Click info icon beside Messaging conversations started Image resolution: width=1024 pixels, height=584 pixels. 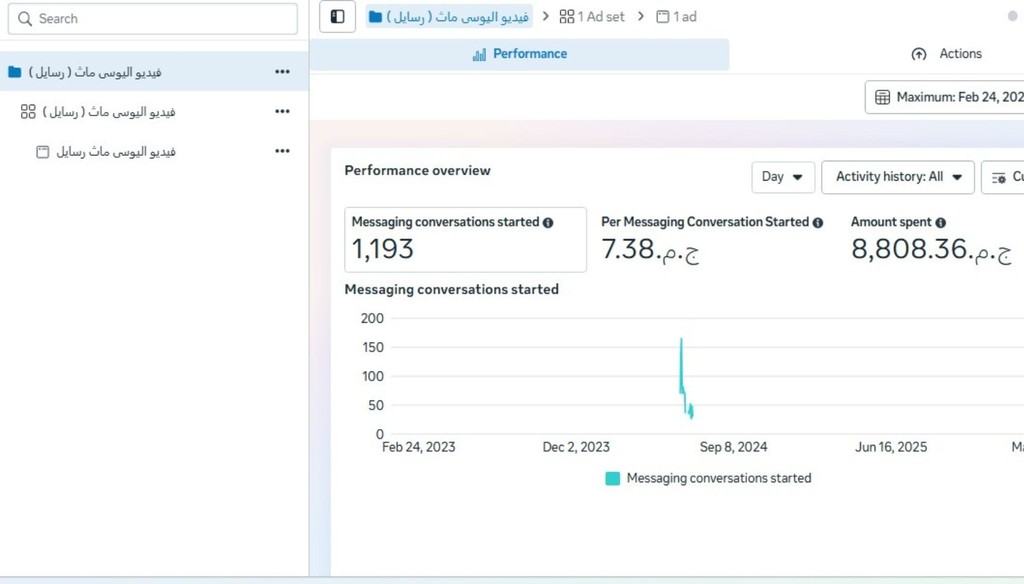click(548, 223)
